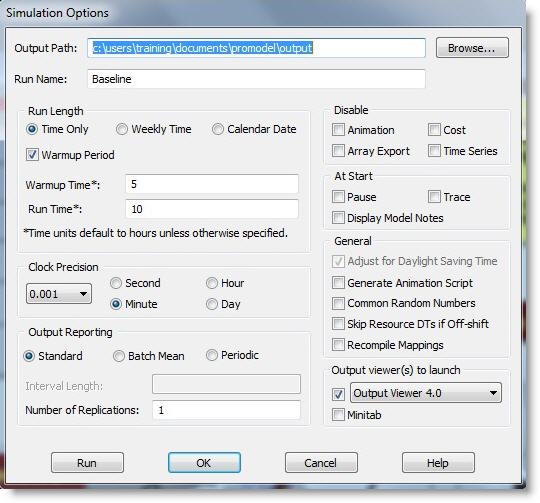Click the Run button
The height and width of the screenshot is (503, 540).
[x=87, y=462]
